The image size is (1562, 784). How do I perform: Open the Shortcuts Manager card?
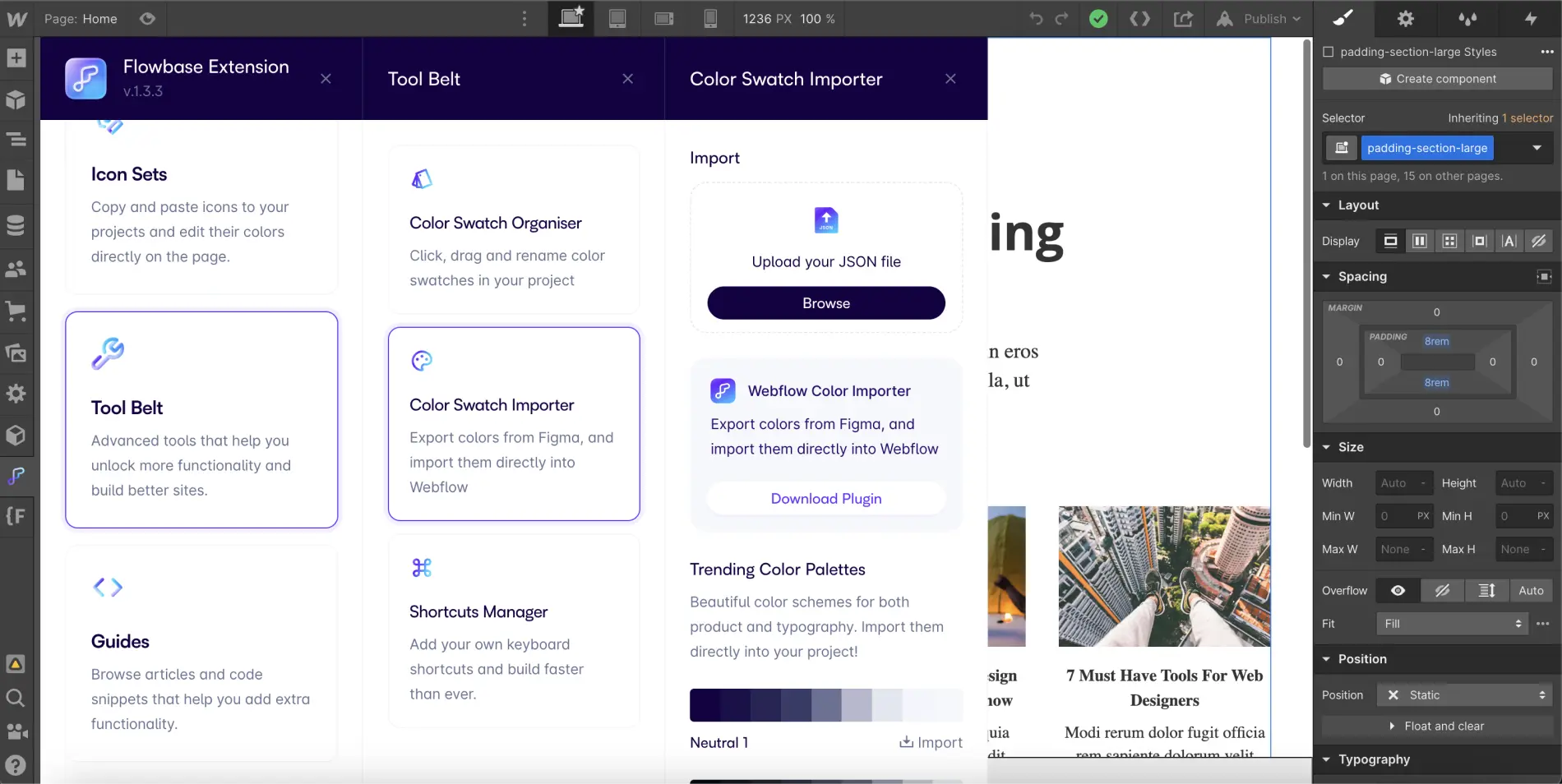coord(514,631)
